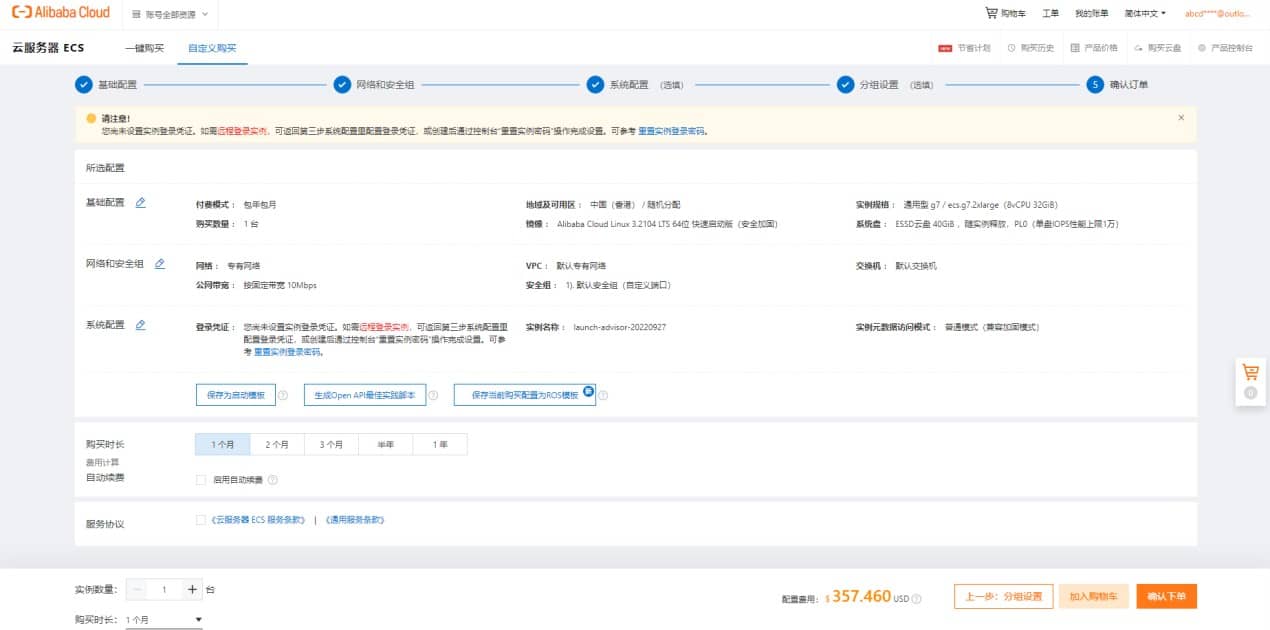Open help icon next to 生成Open API最佳实践脚本
This screenshot has width=1270, height=630.
tap(434, 395)
